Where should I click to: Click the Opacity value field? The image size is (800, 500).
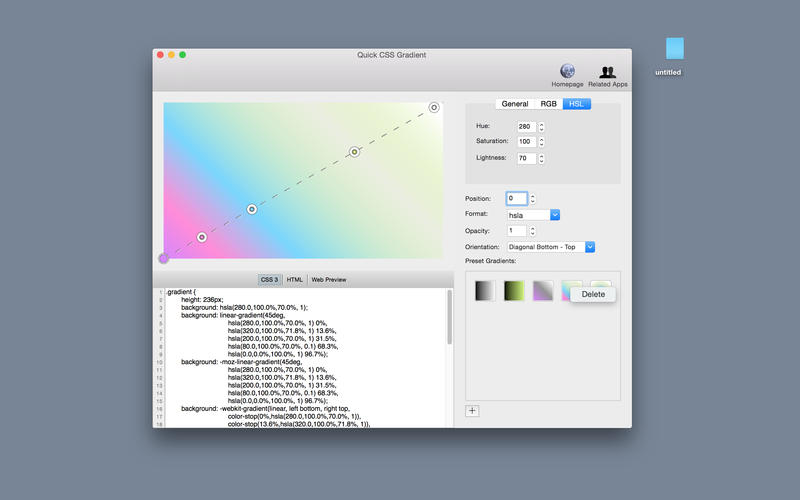(x=516, y=231)
